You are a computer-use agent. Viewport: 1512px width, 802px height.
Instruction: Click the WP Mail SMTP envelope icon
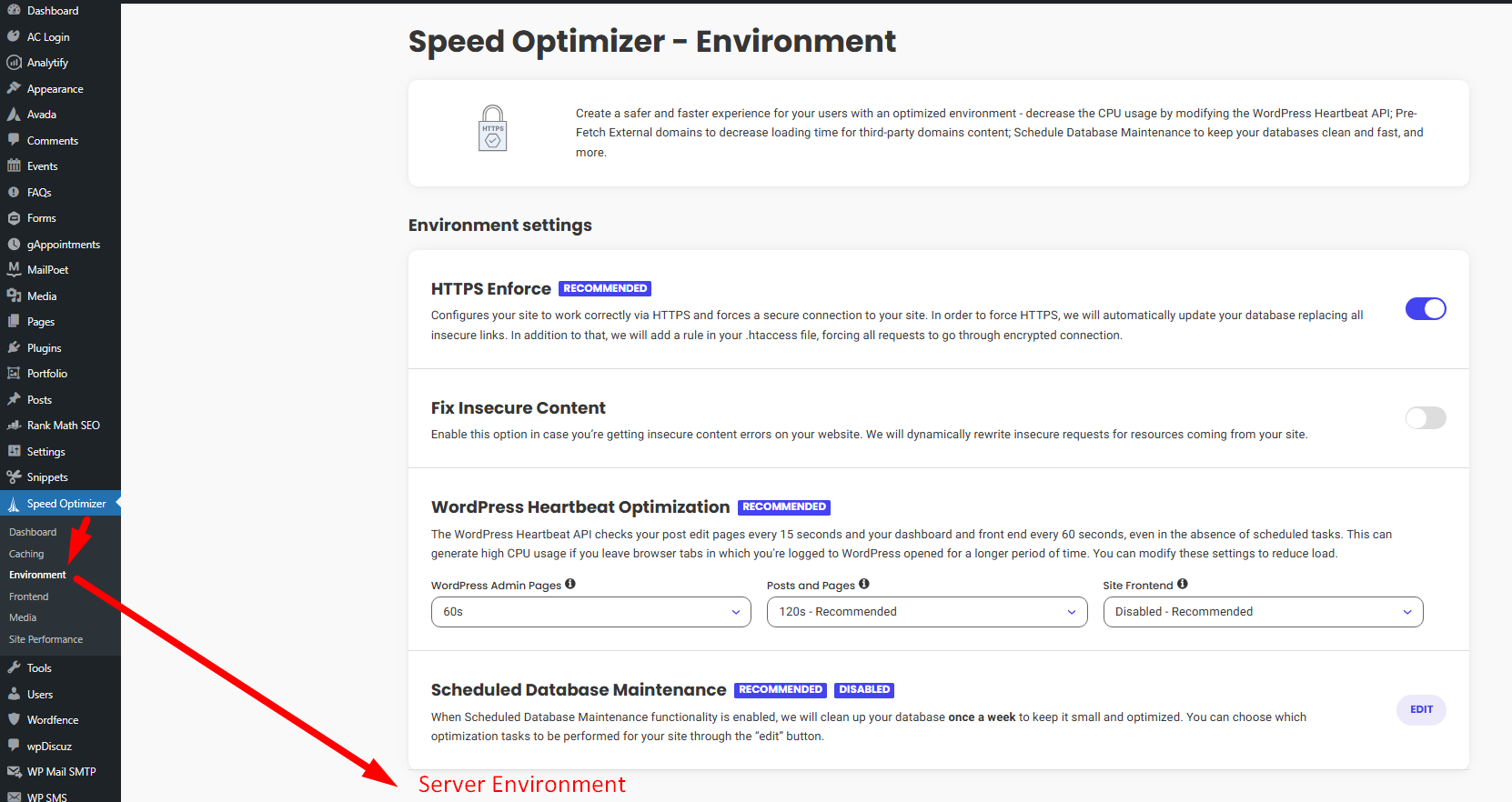click(x=14, y=771)
